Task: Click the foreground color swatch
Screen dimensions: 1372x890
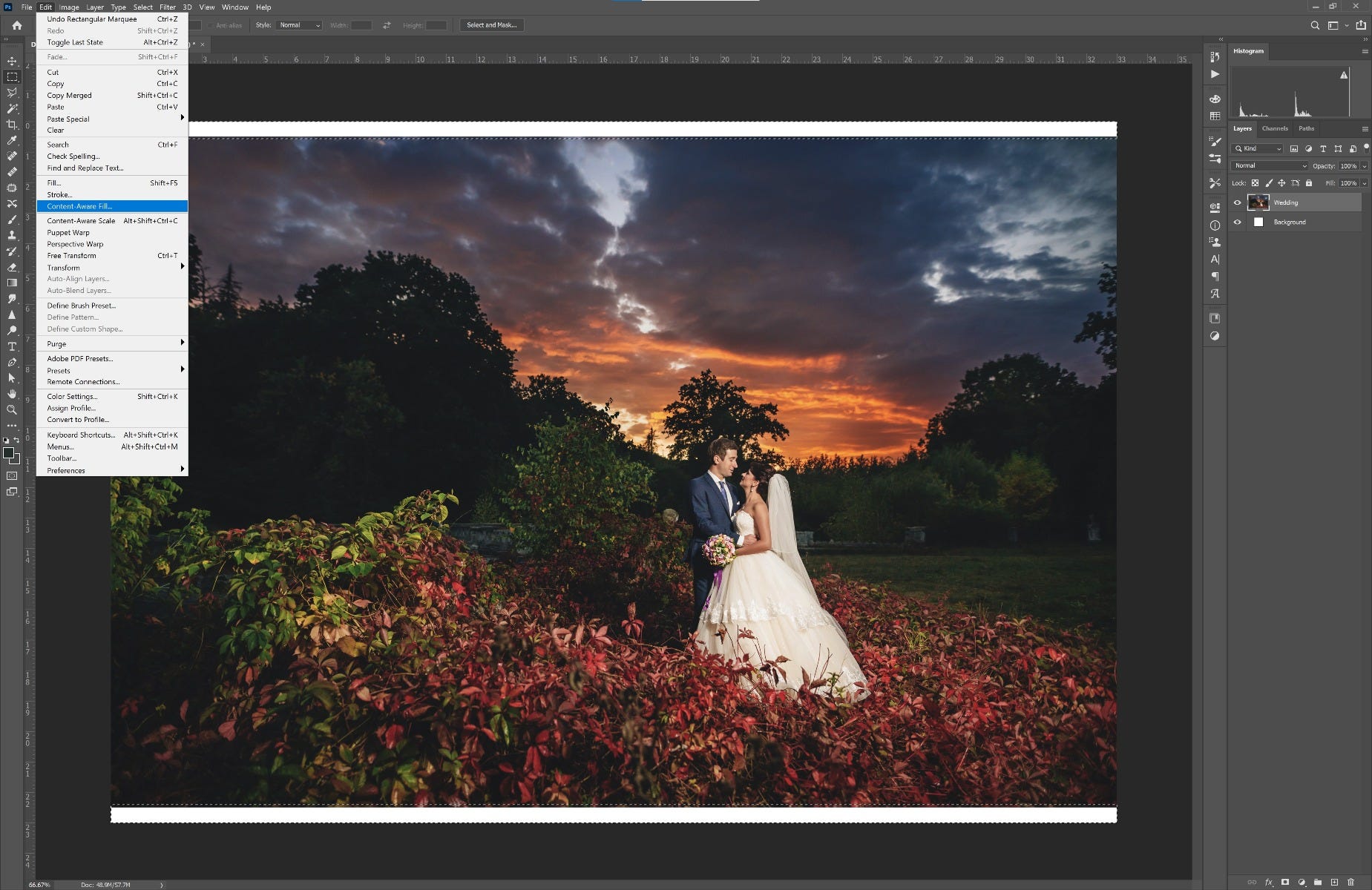Action: tap(8, 452)
